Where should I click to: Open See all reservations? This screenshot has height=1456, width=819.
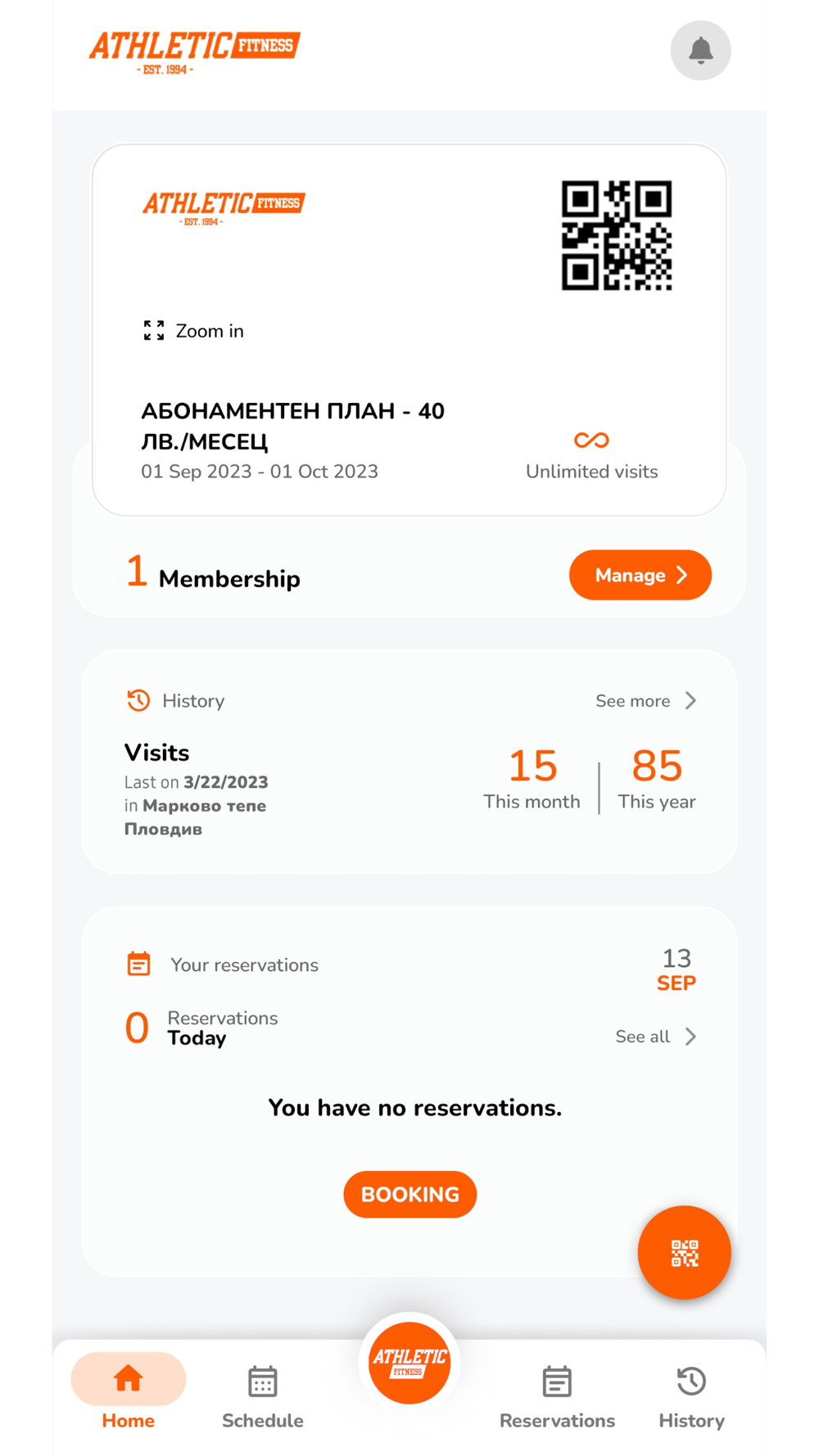(x=656, y=1037)
